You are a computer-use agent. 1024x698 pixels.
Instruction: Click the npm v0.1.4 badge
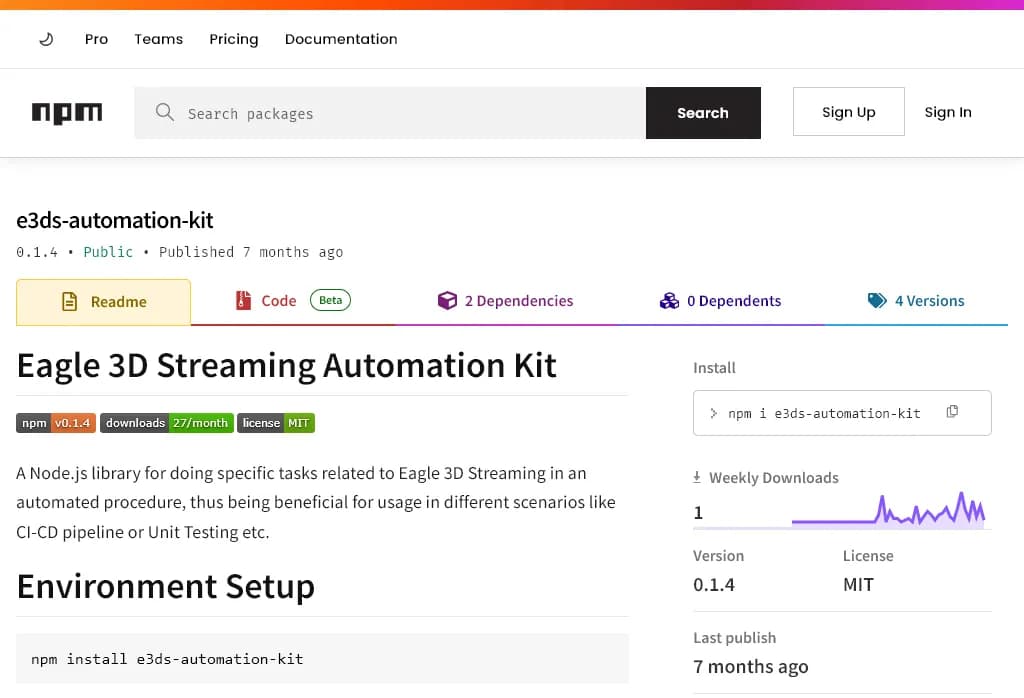[56, 423]
